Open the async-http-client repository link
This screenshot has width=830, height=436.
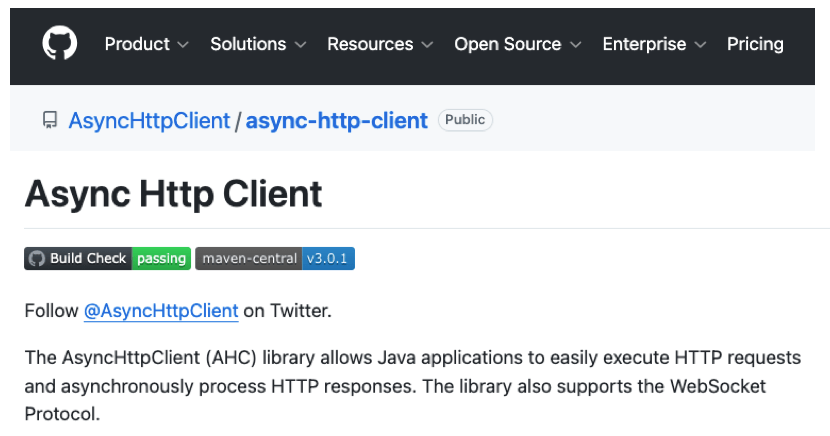[x=336, y=121]
